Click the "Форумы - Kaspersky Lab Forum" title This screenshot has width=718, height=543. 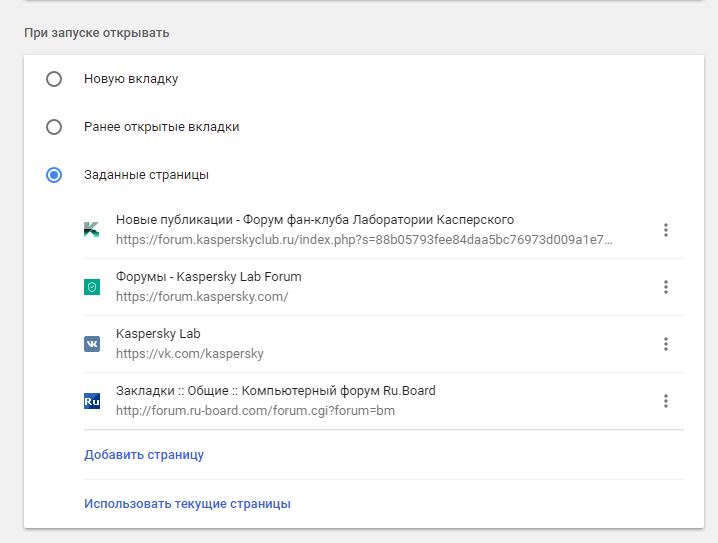coord(208,277)
